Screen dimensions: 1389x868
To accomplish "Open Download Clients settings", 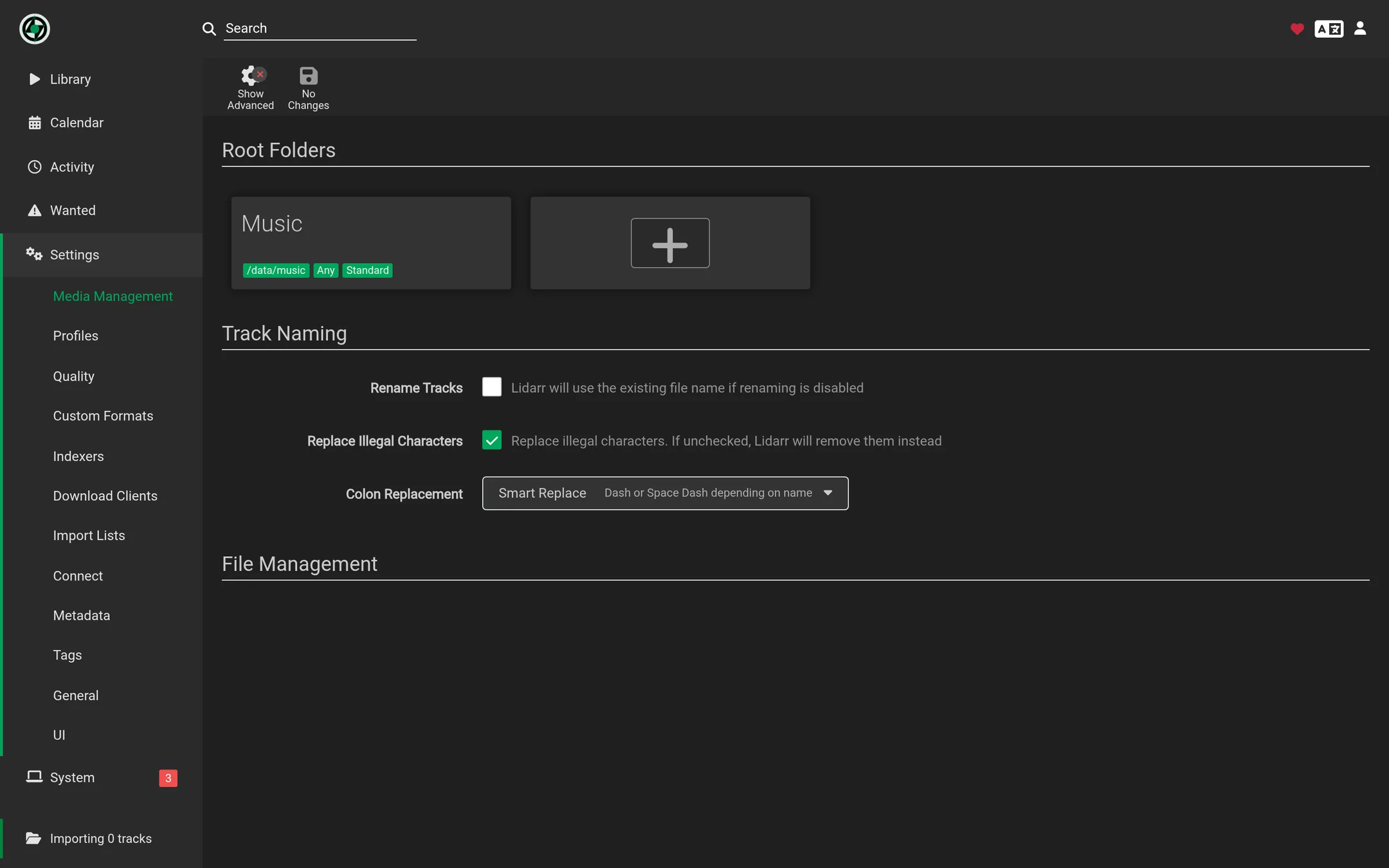I will (105, 496).
